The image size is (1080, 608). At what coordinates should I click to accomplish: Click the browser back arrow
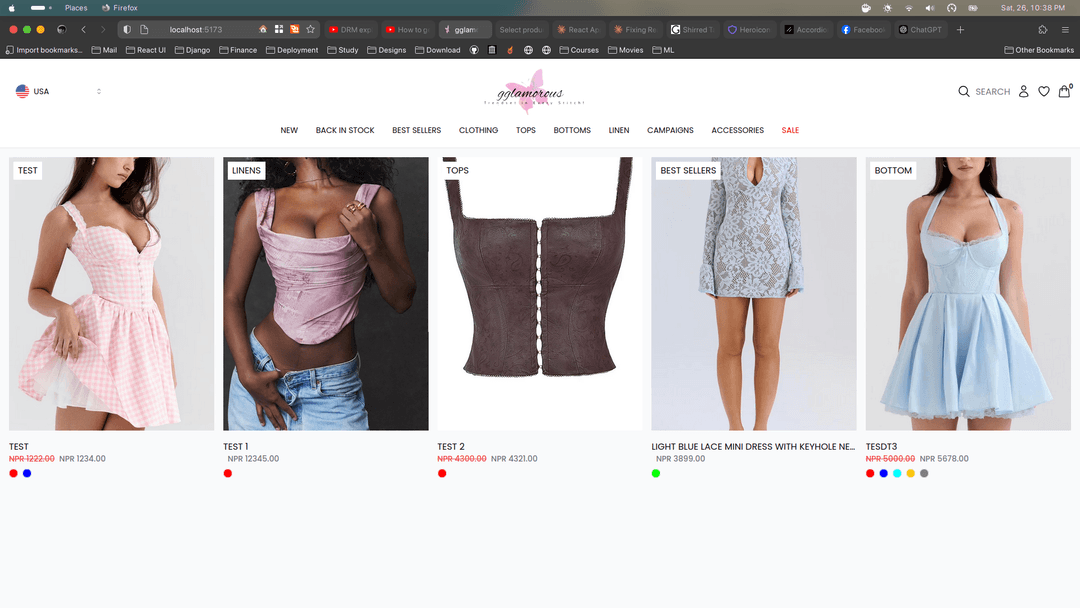point(84,30)
